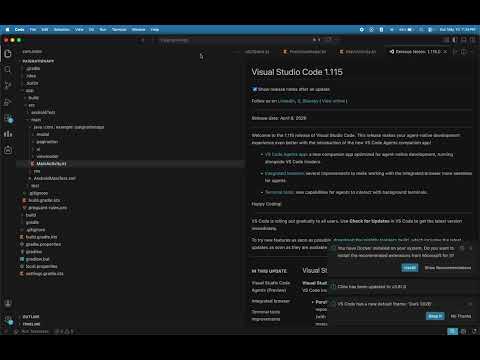The width and height of the screenshot is (480, 360).
Task: Click the Apple menu logo
Action: (7, 29)
